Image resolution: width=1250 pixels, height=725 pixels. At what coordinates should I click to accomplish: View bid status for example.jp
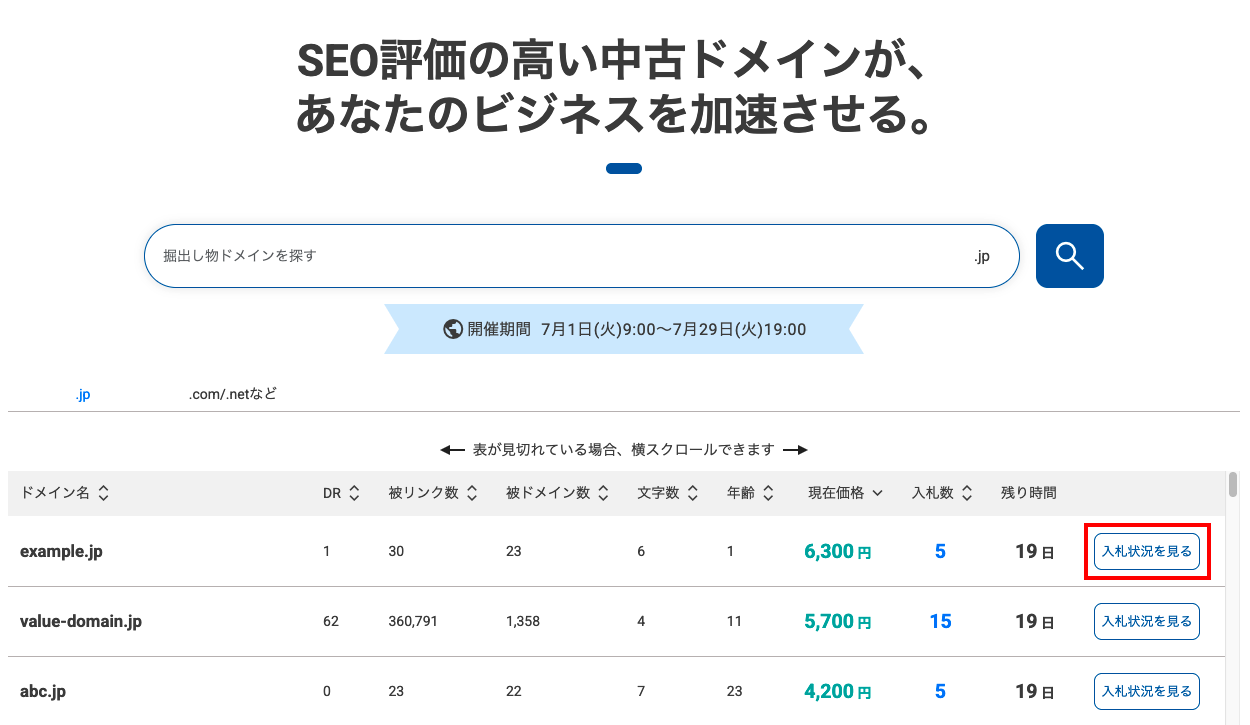[1146, 551]
